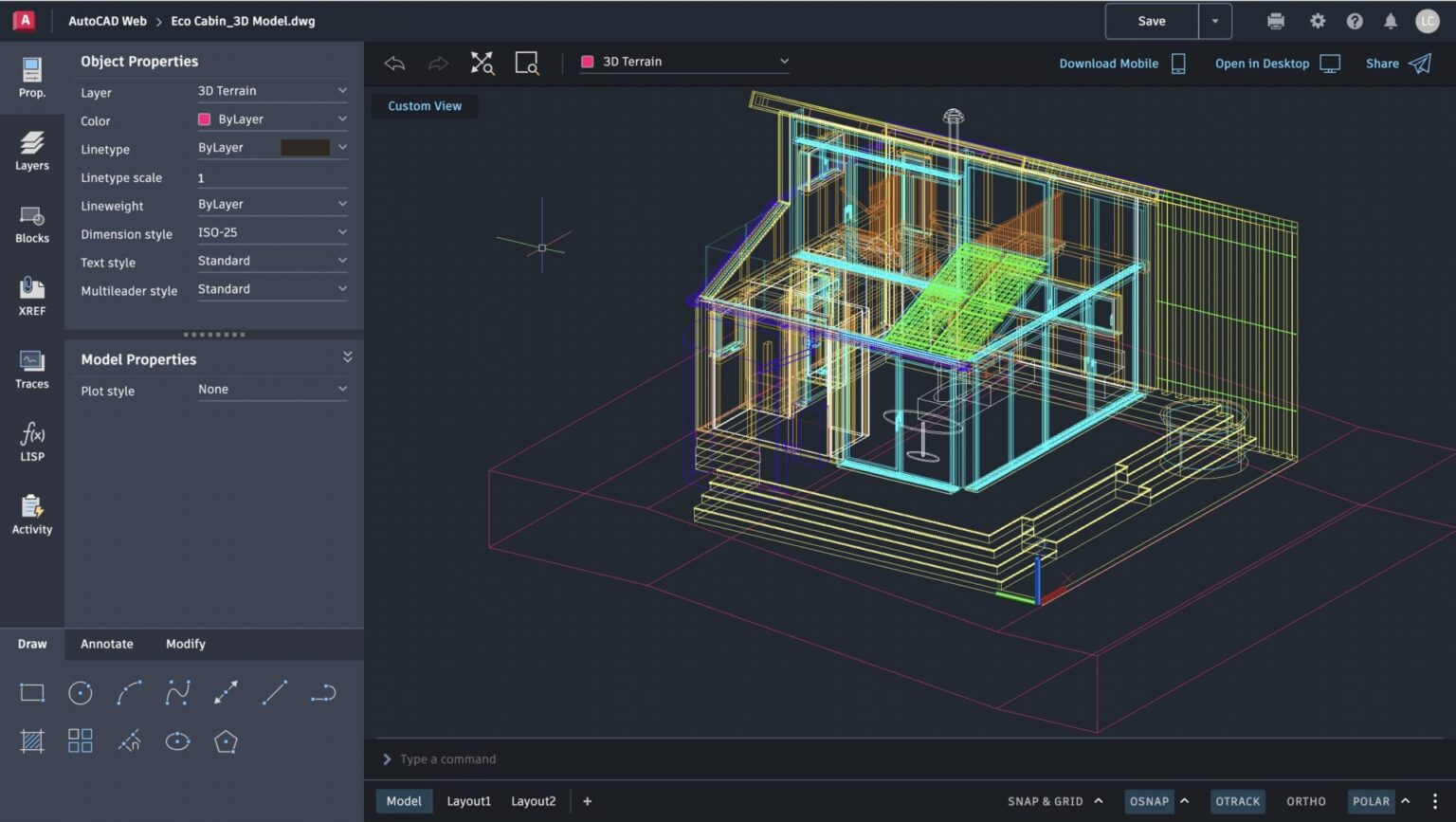Open the Hatch tool
The image size is (1456, 822).
click(x=31, y=740)
